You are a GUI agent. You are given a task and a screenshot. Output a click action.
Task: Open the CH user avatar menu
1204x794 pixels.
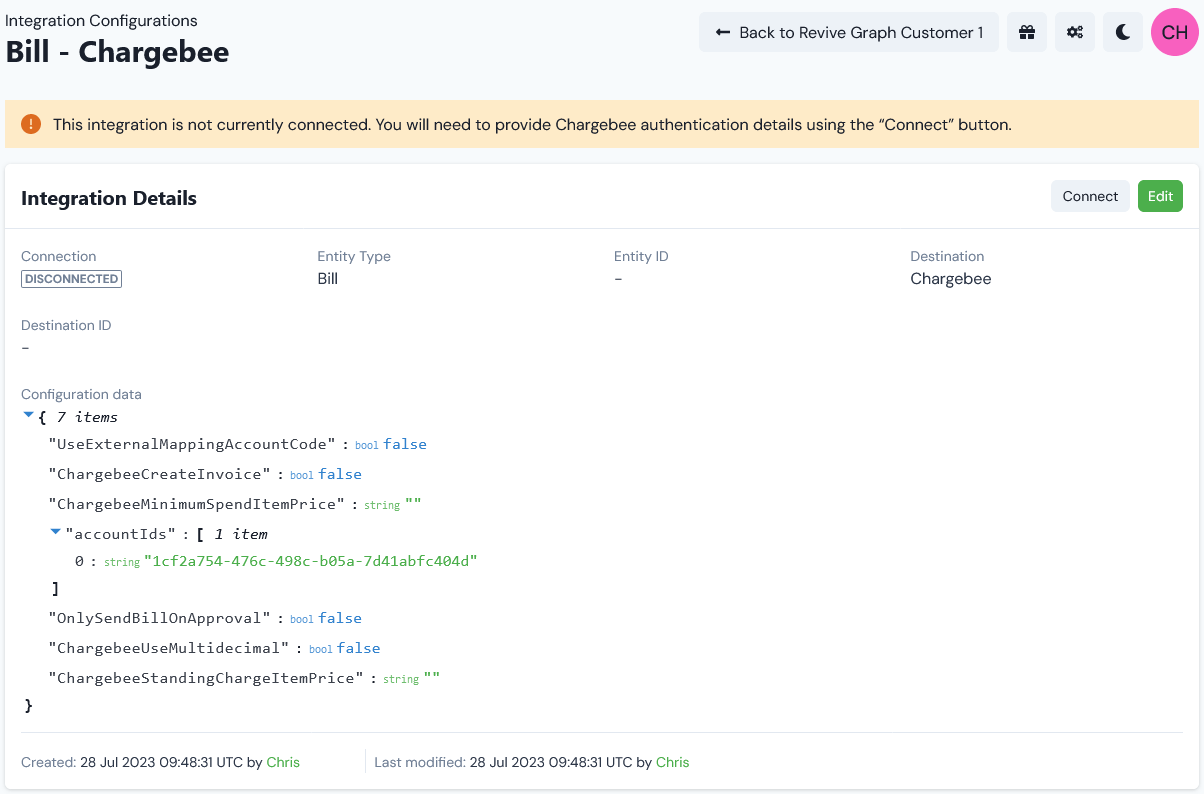tap(1175, 32)
